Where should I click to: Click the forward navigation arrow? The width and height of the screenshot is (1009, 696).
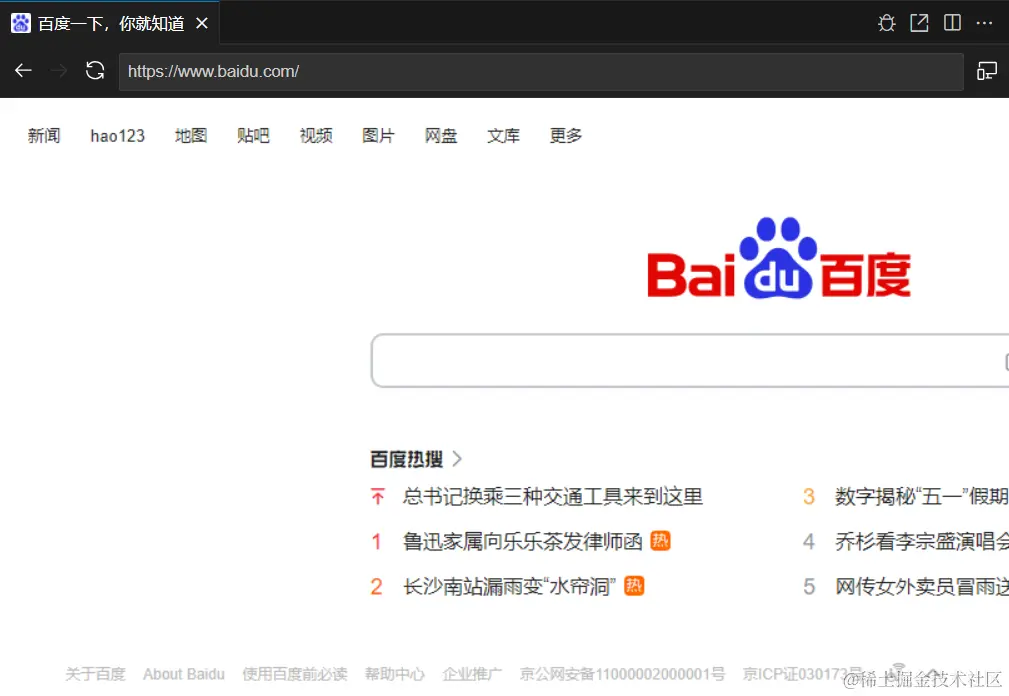coord(59,71)
